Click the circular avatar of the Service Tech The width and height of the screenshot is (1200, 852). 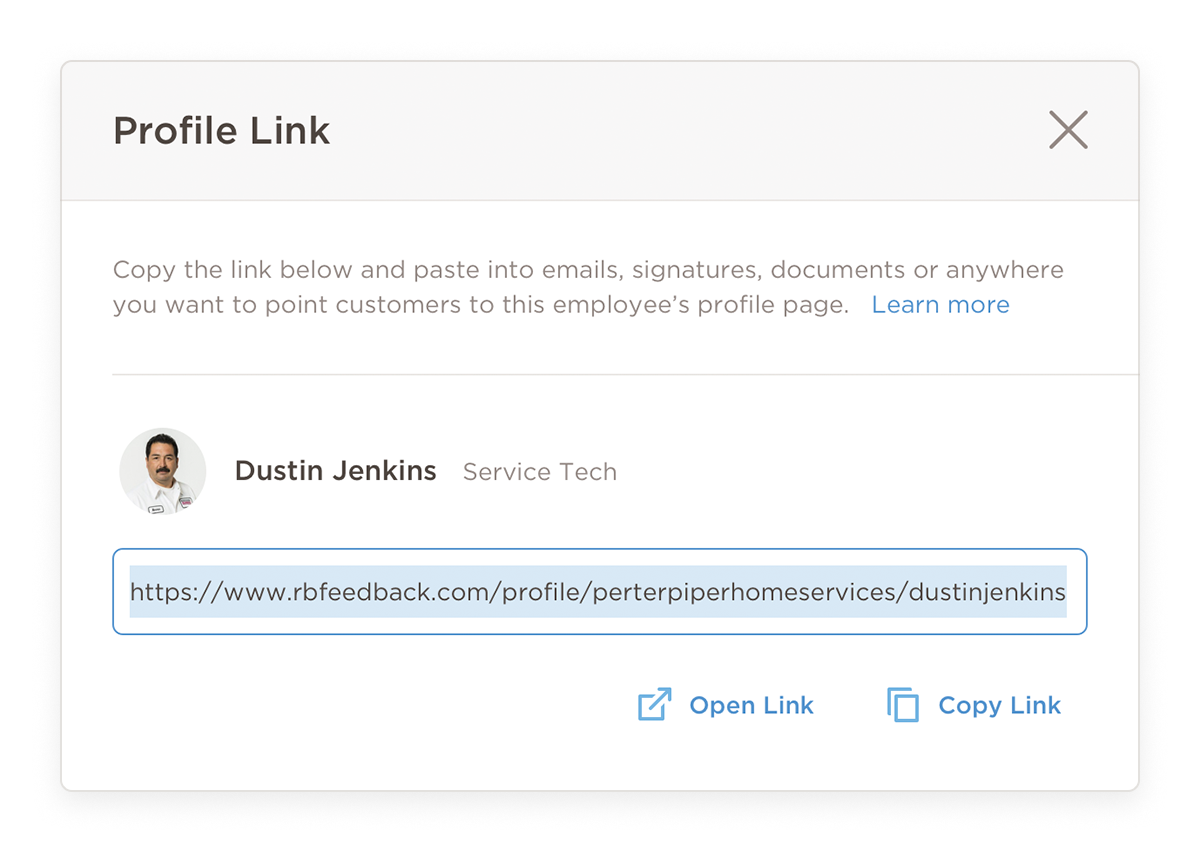162,471
